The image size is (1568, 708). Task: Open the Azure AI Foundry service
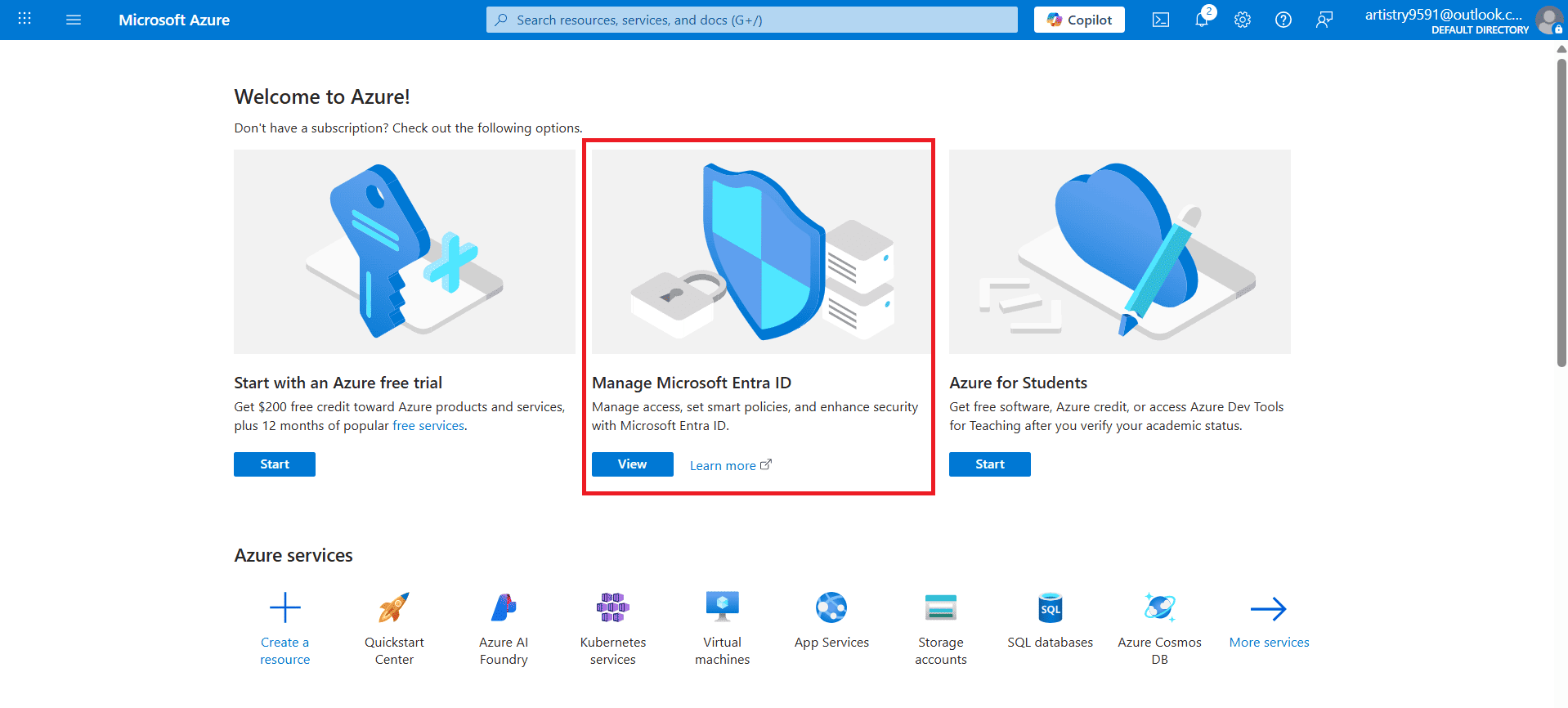(504, 608)
